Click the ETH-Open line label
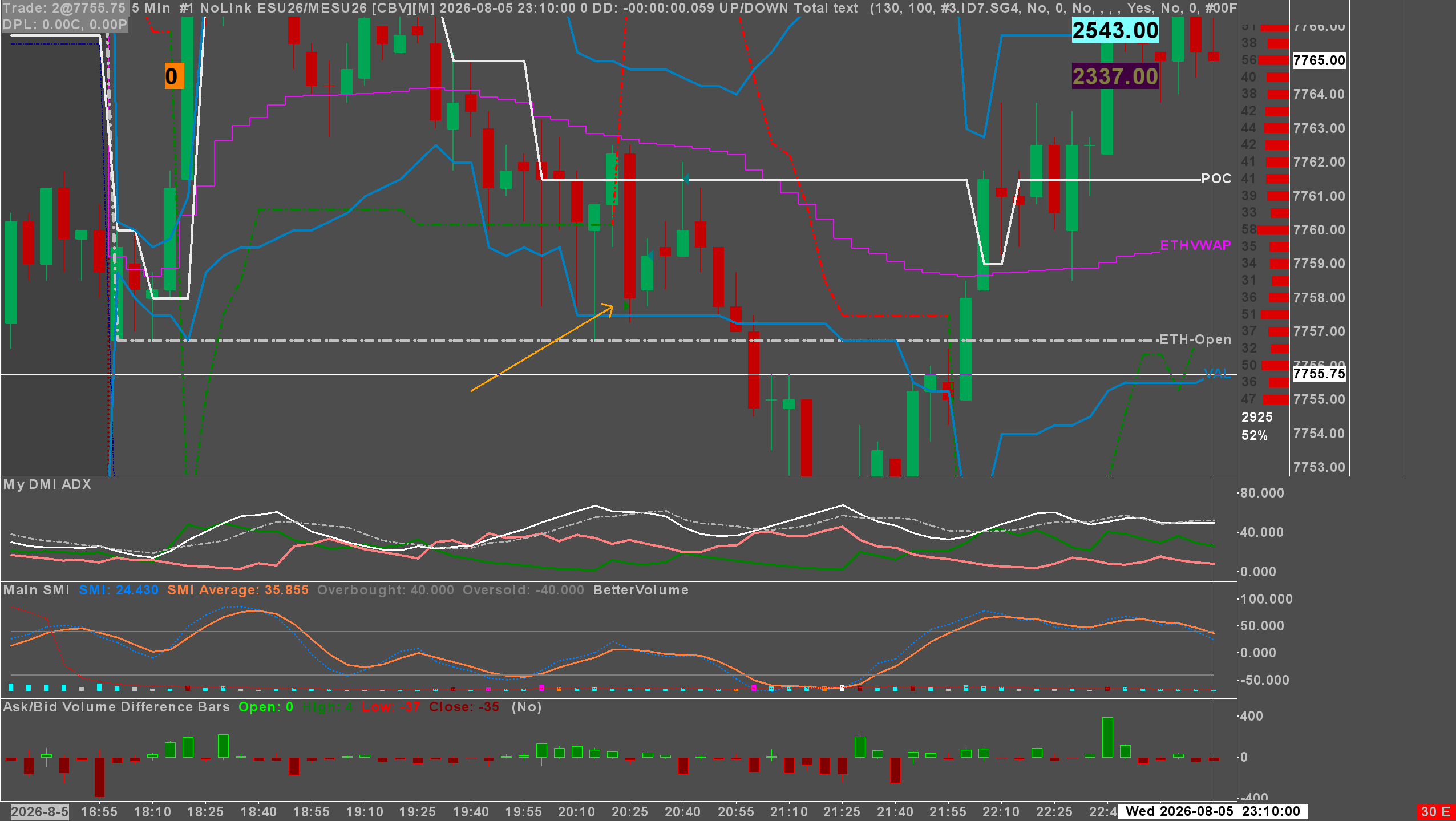The image size is (1456, 821). [1195, 339]
